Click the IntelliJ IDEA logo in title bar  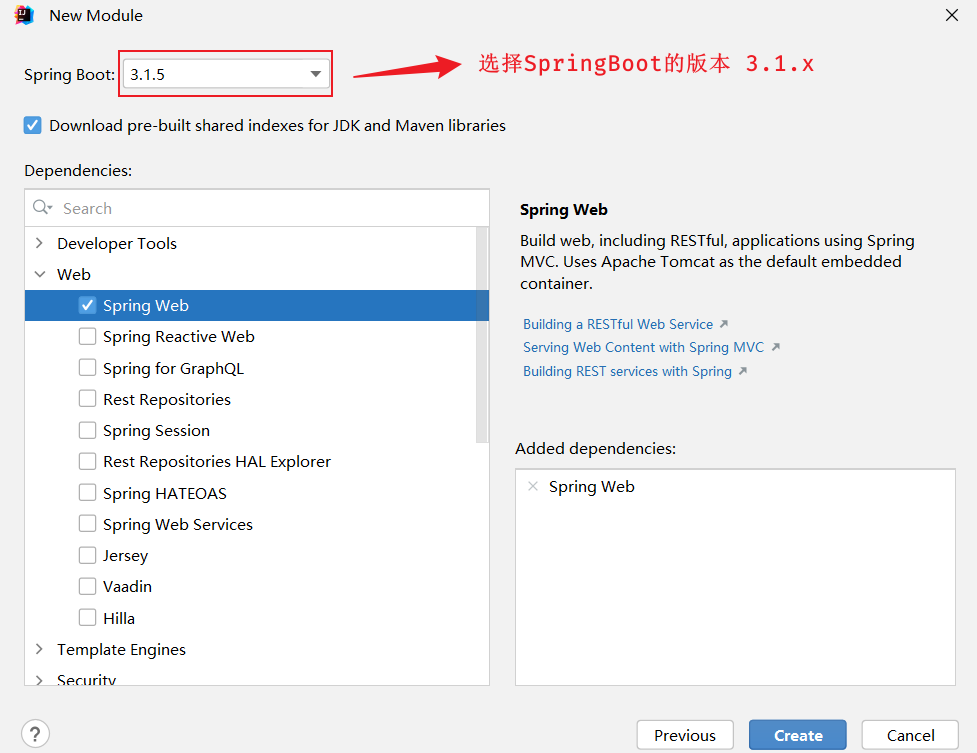coord(24,15)
